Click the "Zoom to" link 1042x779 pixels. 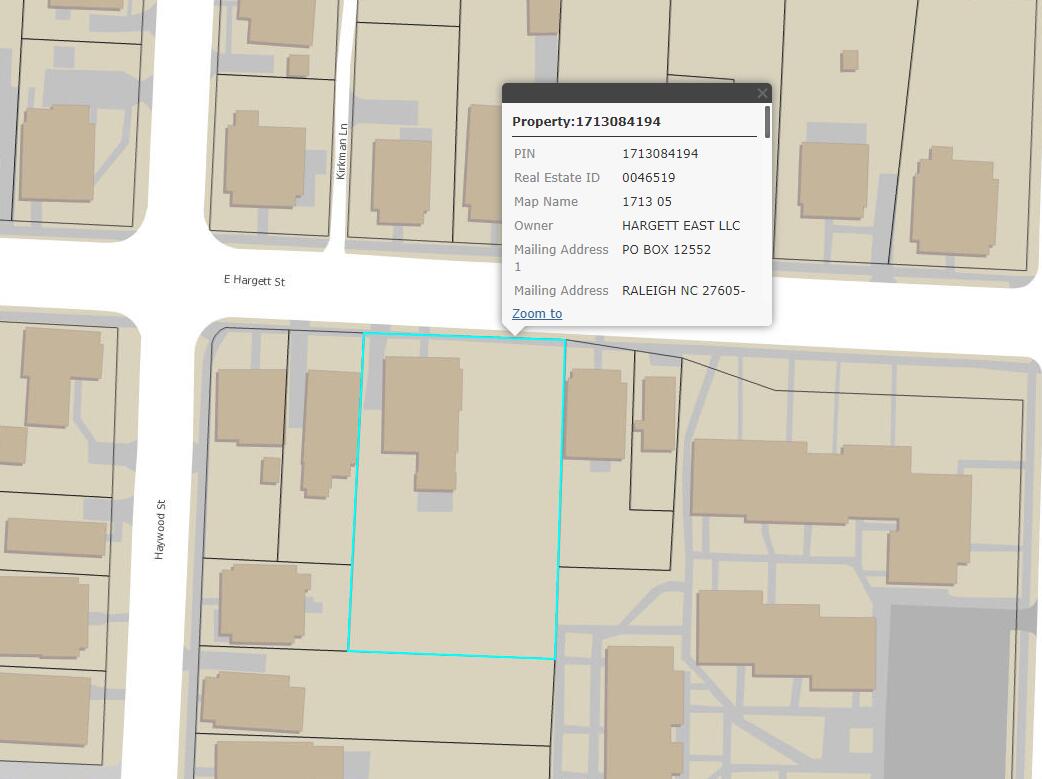(x=537, y=314)
